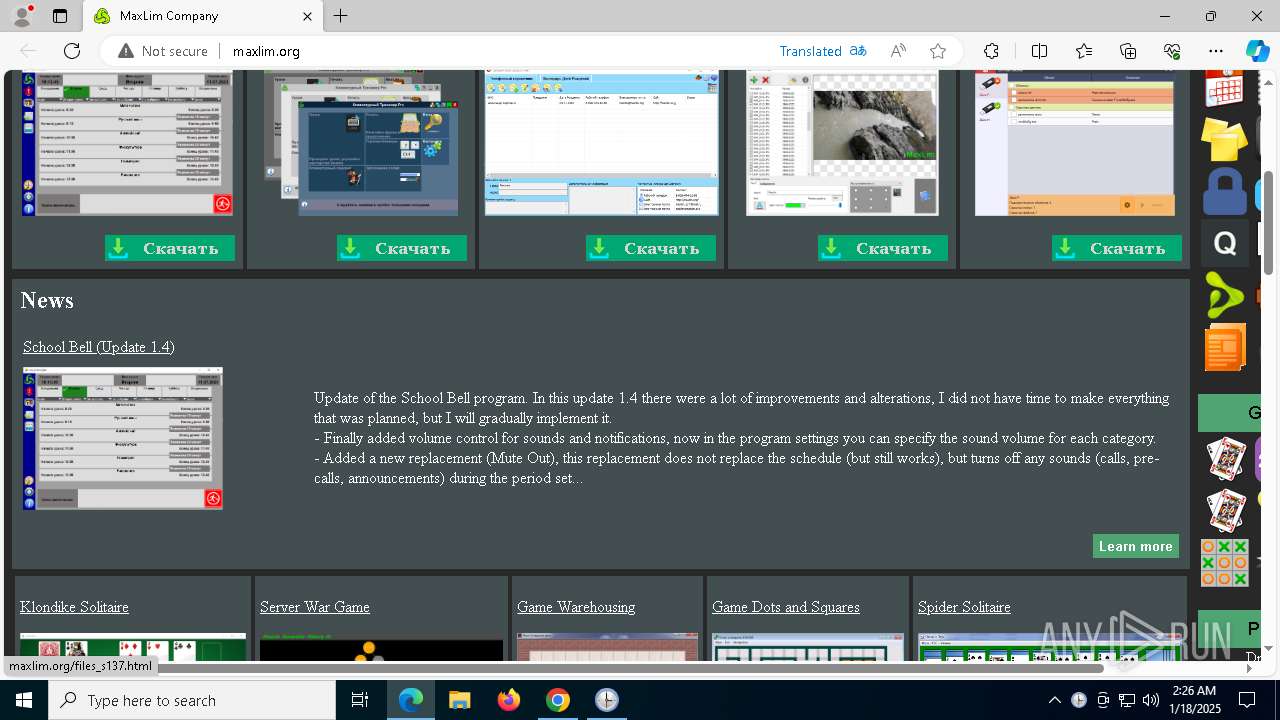Refresh the page with the reload icon
1280x720 pixels.
pos(72,51)
